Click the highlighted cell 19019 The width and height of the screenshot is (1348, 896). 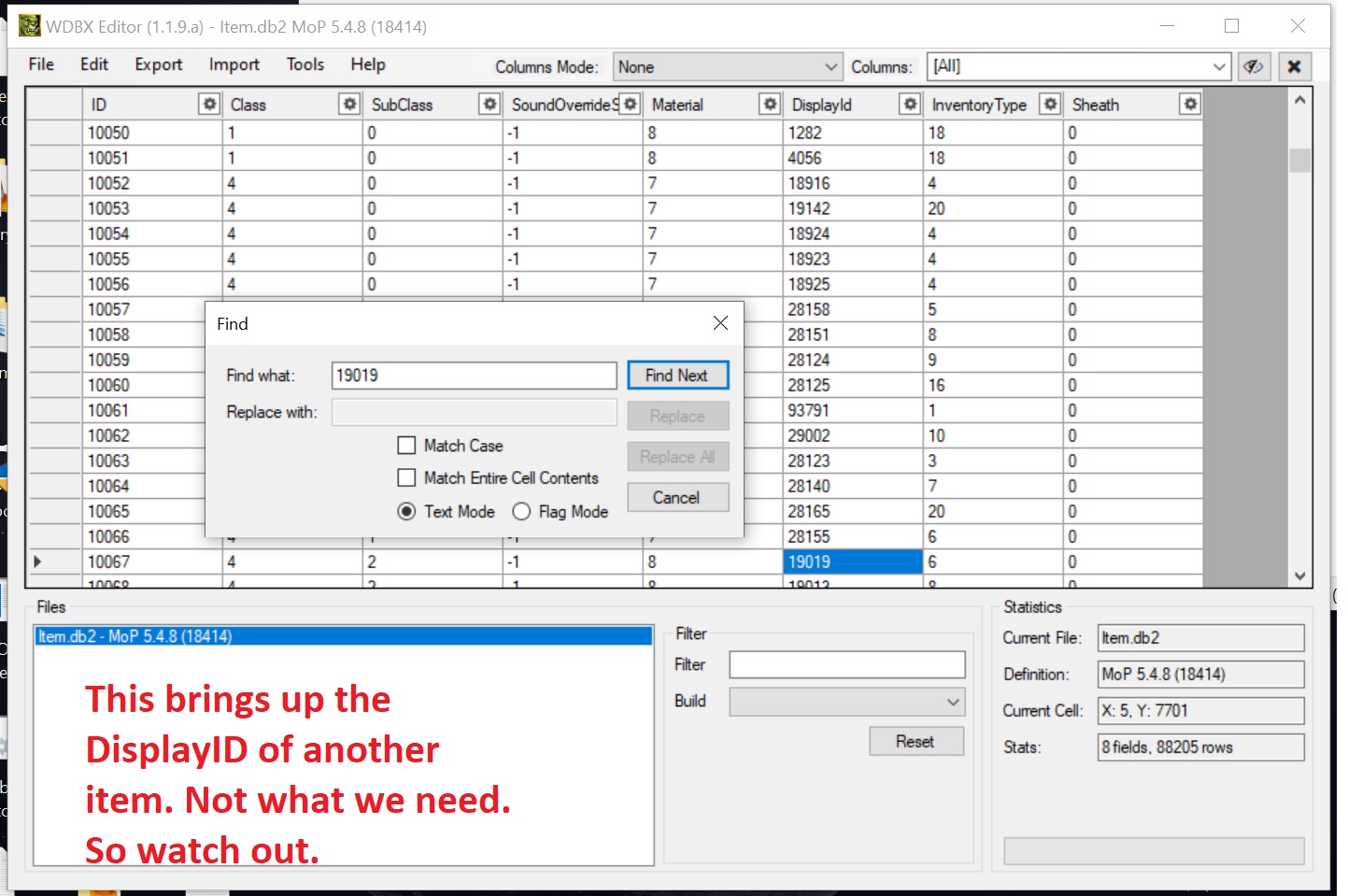(x=852, y=562)
